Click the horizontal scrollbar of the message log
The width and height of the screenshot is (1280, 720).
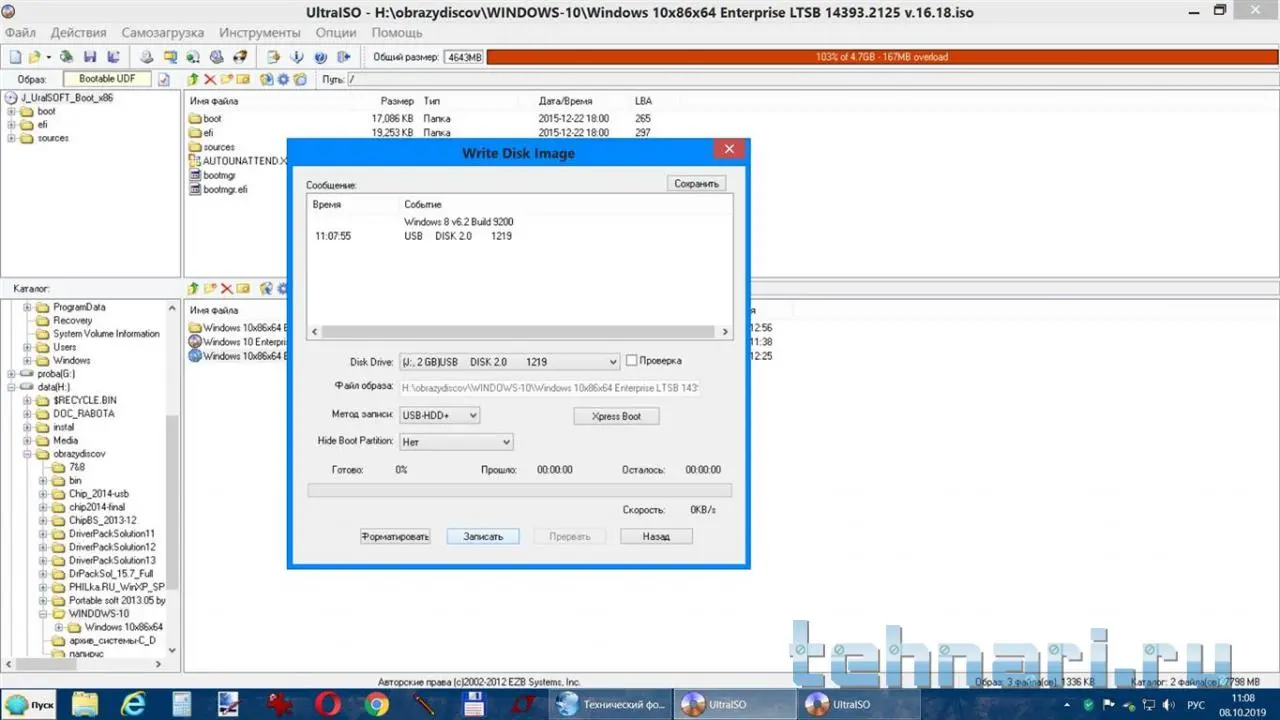[x=519, y=332]
